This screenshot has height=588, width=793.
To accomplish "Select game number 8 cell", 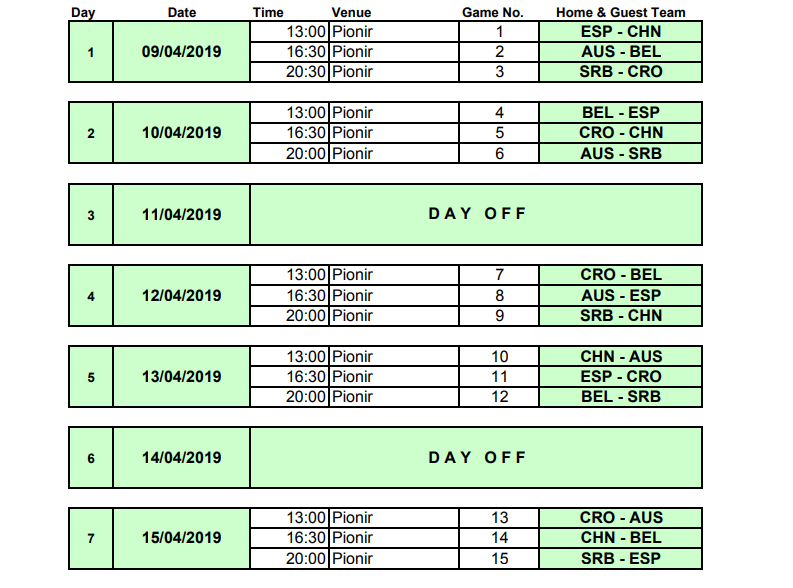I will point(500,296).
